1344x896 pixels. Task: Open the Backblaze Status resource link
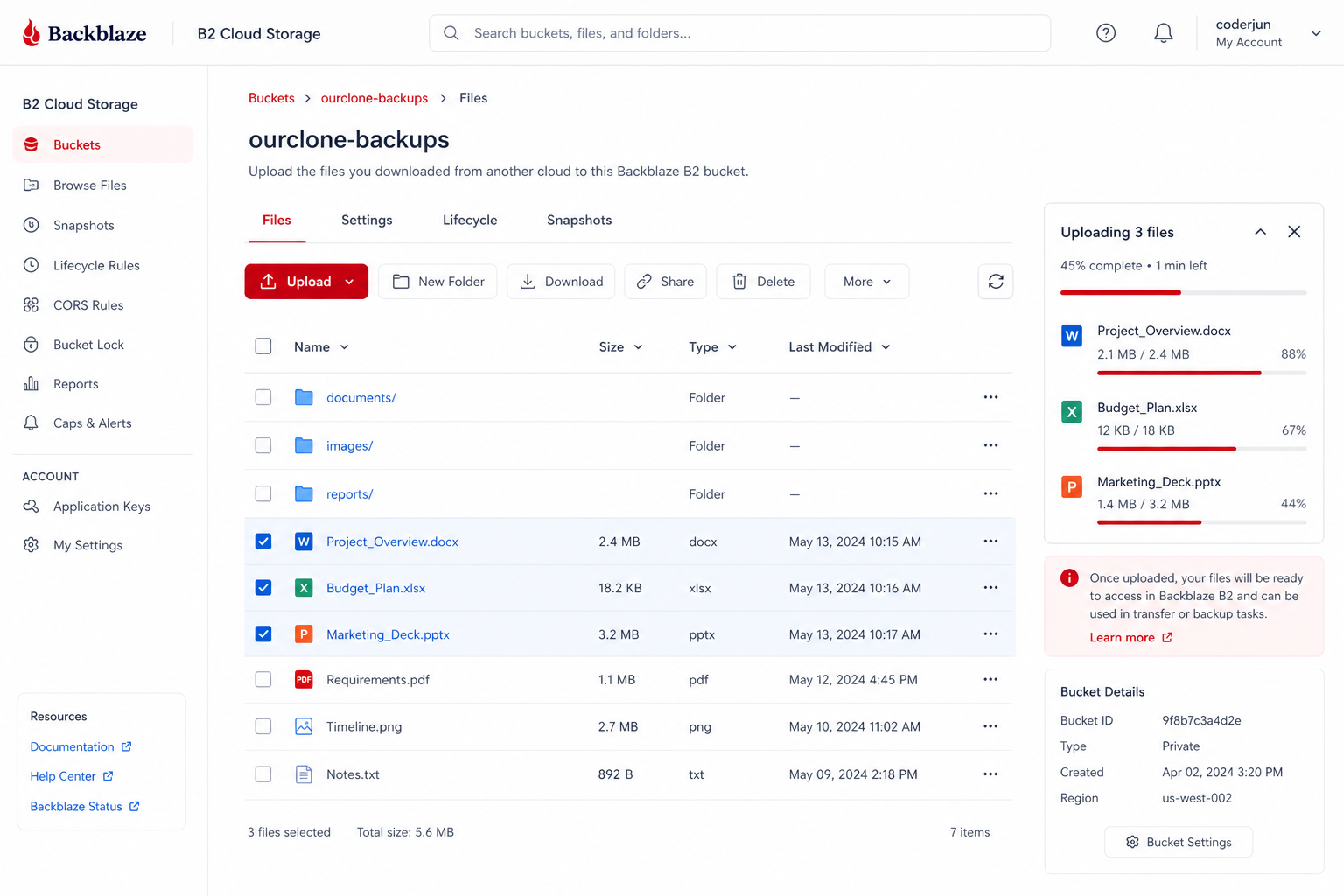coord(85,807)
